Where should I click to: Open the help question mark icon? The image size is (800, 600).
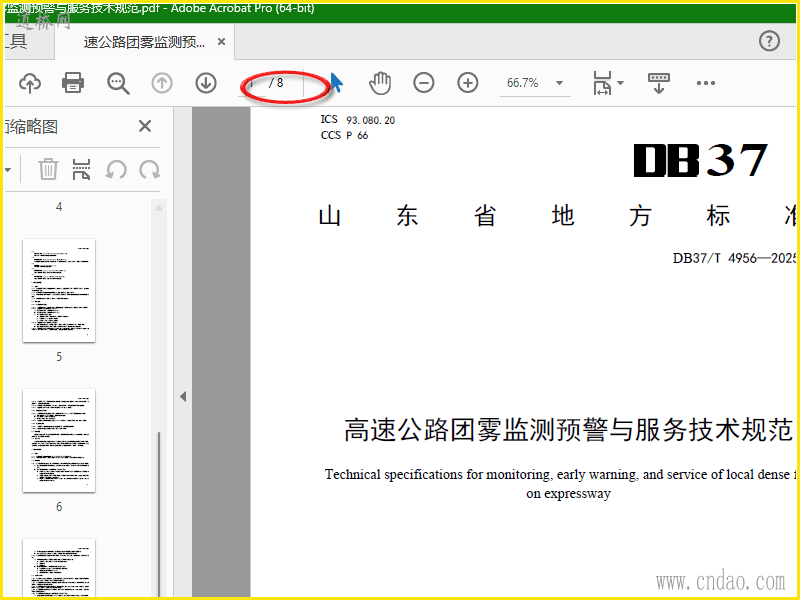[x=769, y=41]
